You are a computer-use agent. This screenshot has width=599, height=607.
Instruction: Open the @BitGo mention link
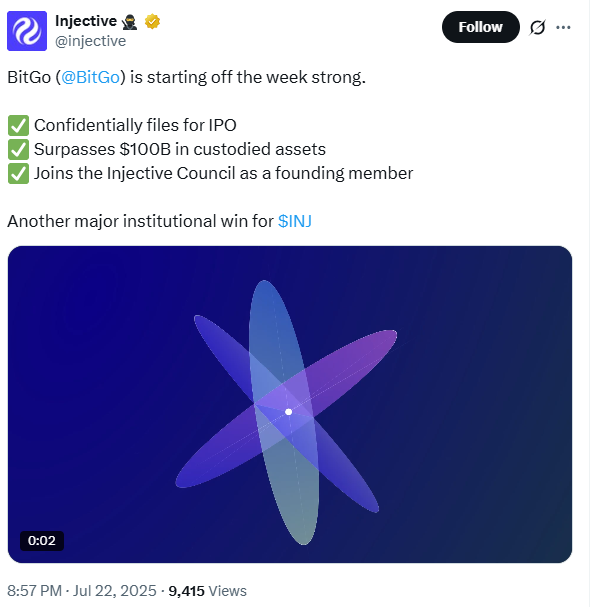(x=91, y=77)
